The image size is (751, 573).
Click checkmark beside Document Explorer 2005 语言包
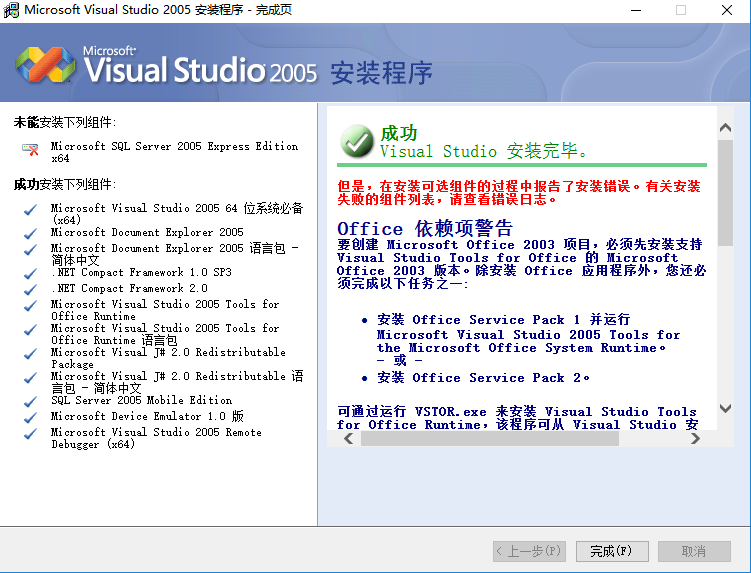[31, 250]
